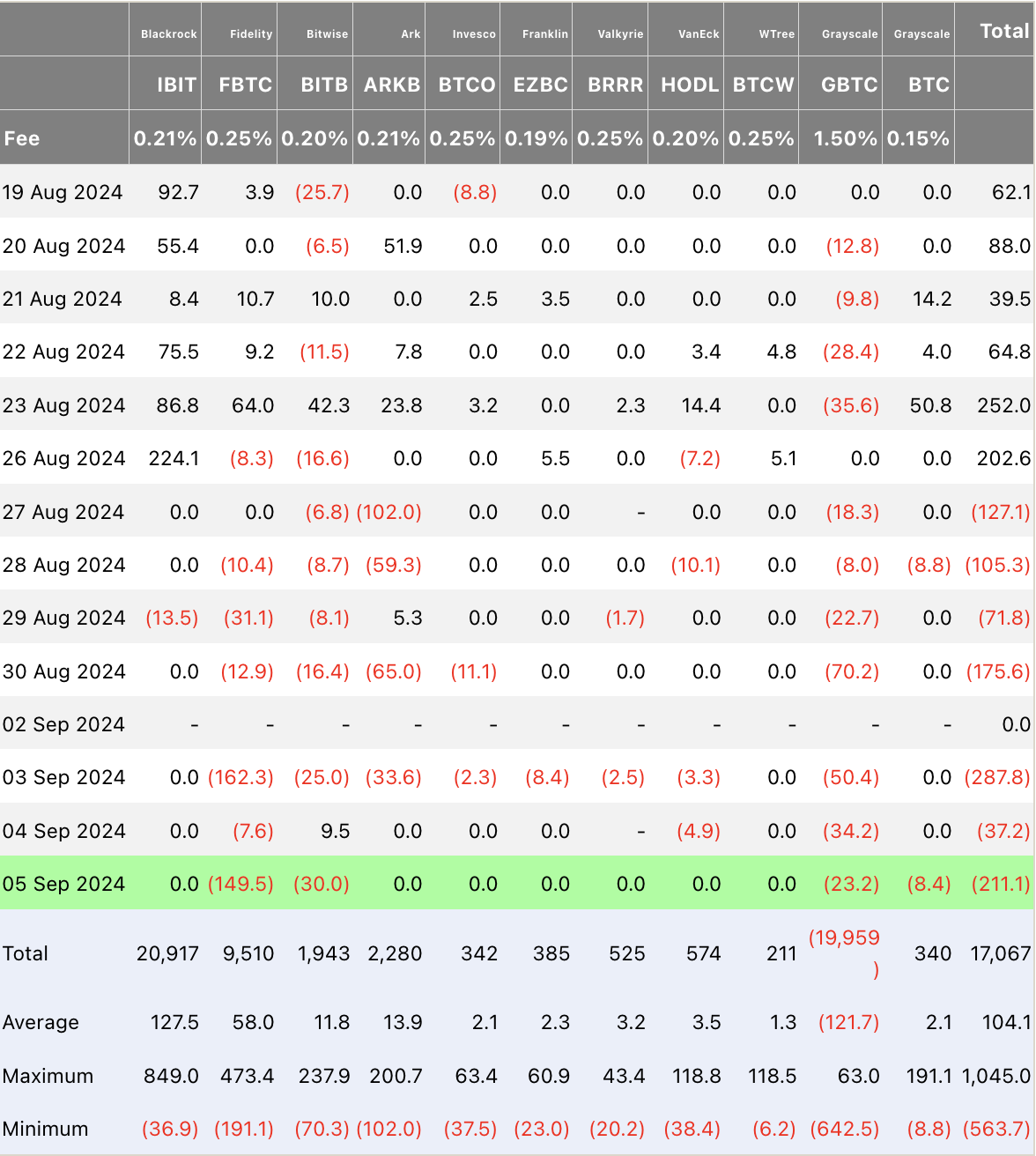This screenshot has height=1156, width=1036.
Task: Select the 27 Aug 2024 date cell
Action: 63,512
